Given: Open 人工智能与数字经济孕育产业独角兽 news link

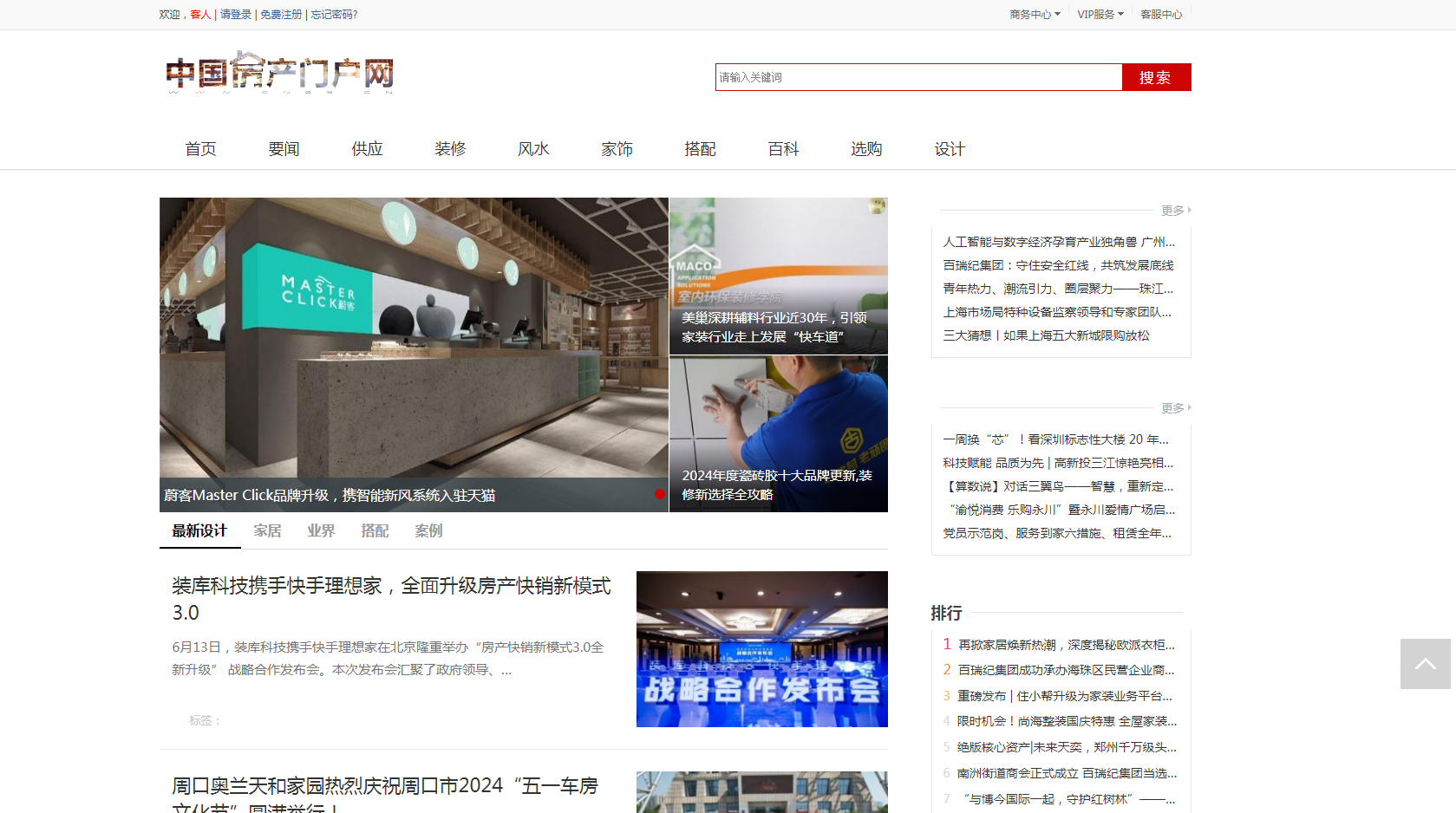Looking at the screenshot, I should (x=1059, y=242).
